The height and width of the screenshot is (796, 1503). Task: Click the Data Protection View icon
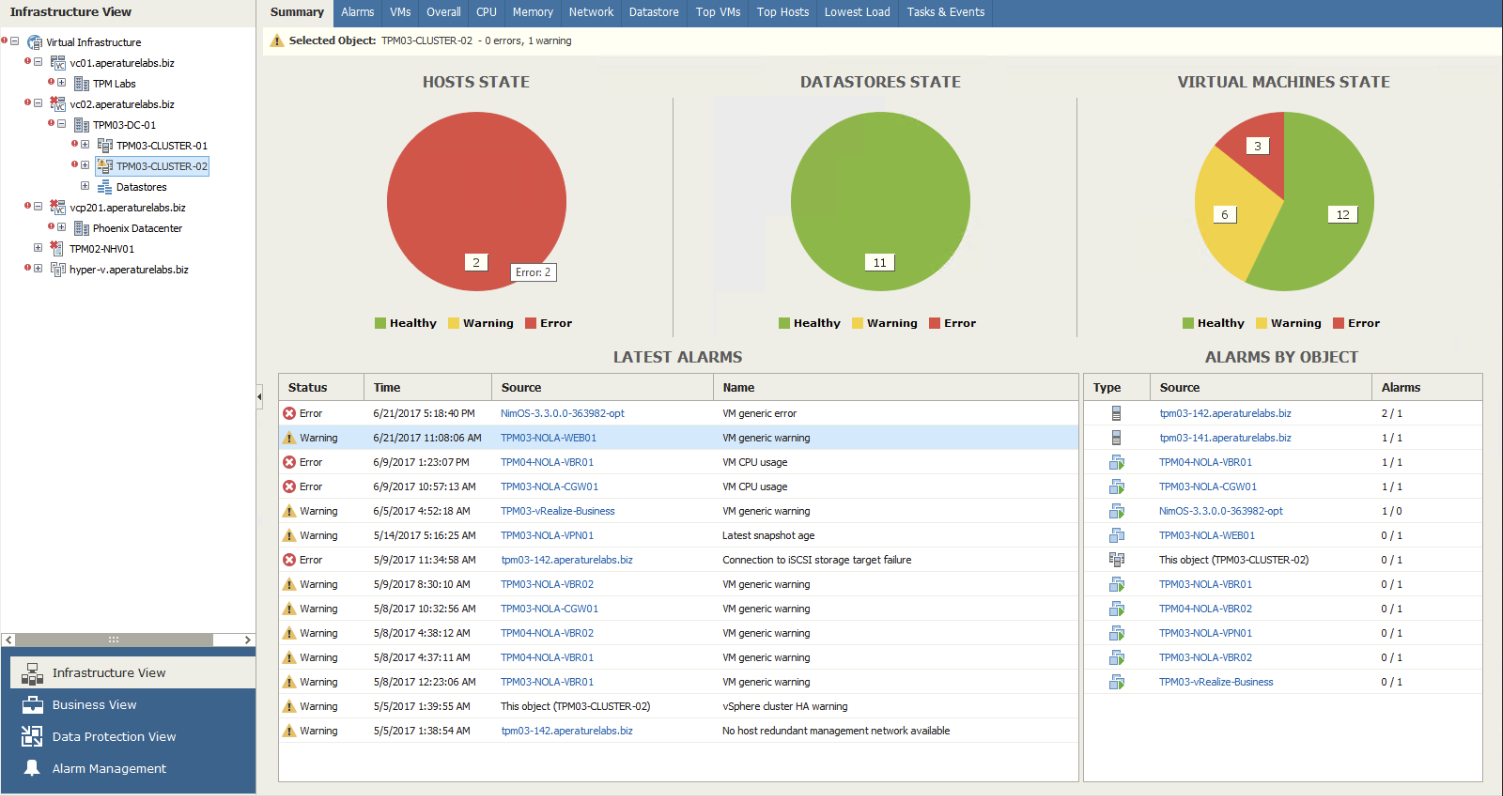point(32,737)
